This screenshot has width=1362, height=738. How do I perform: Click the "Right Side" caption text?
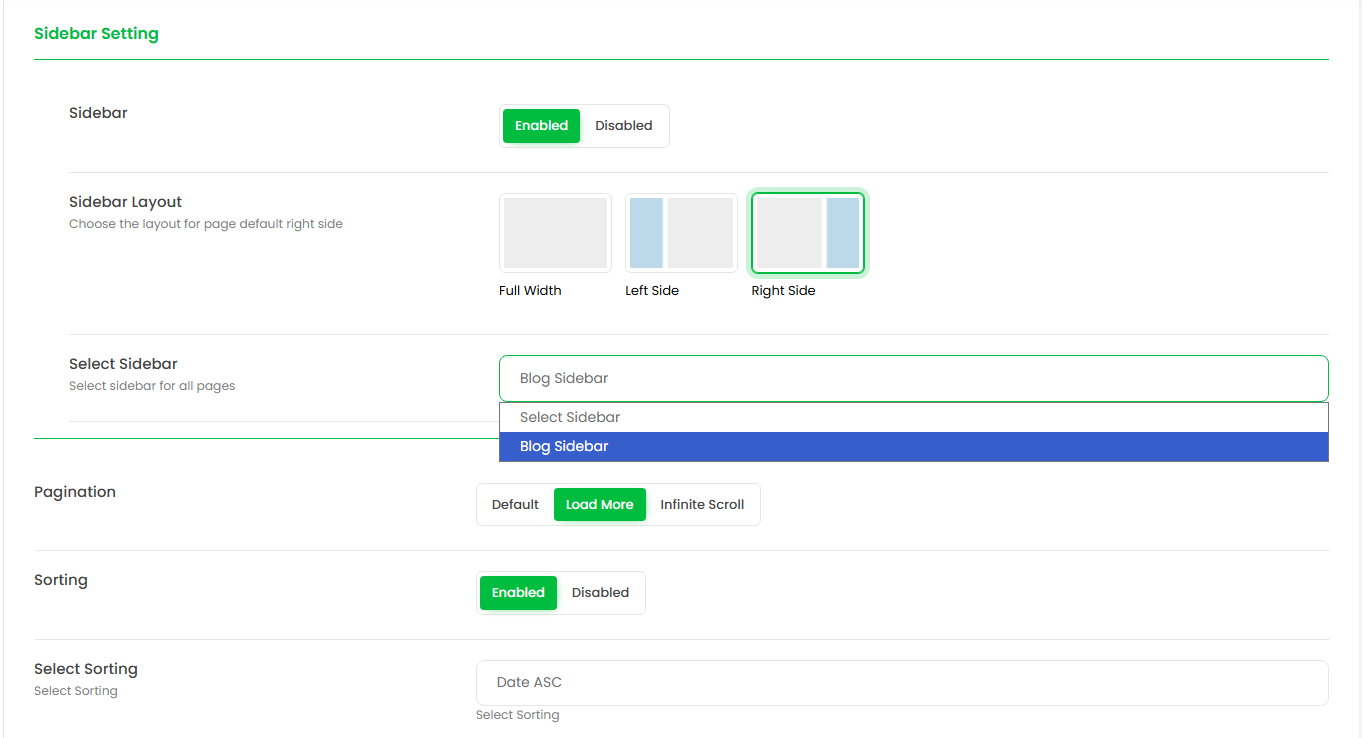(783, 291)
